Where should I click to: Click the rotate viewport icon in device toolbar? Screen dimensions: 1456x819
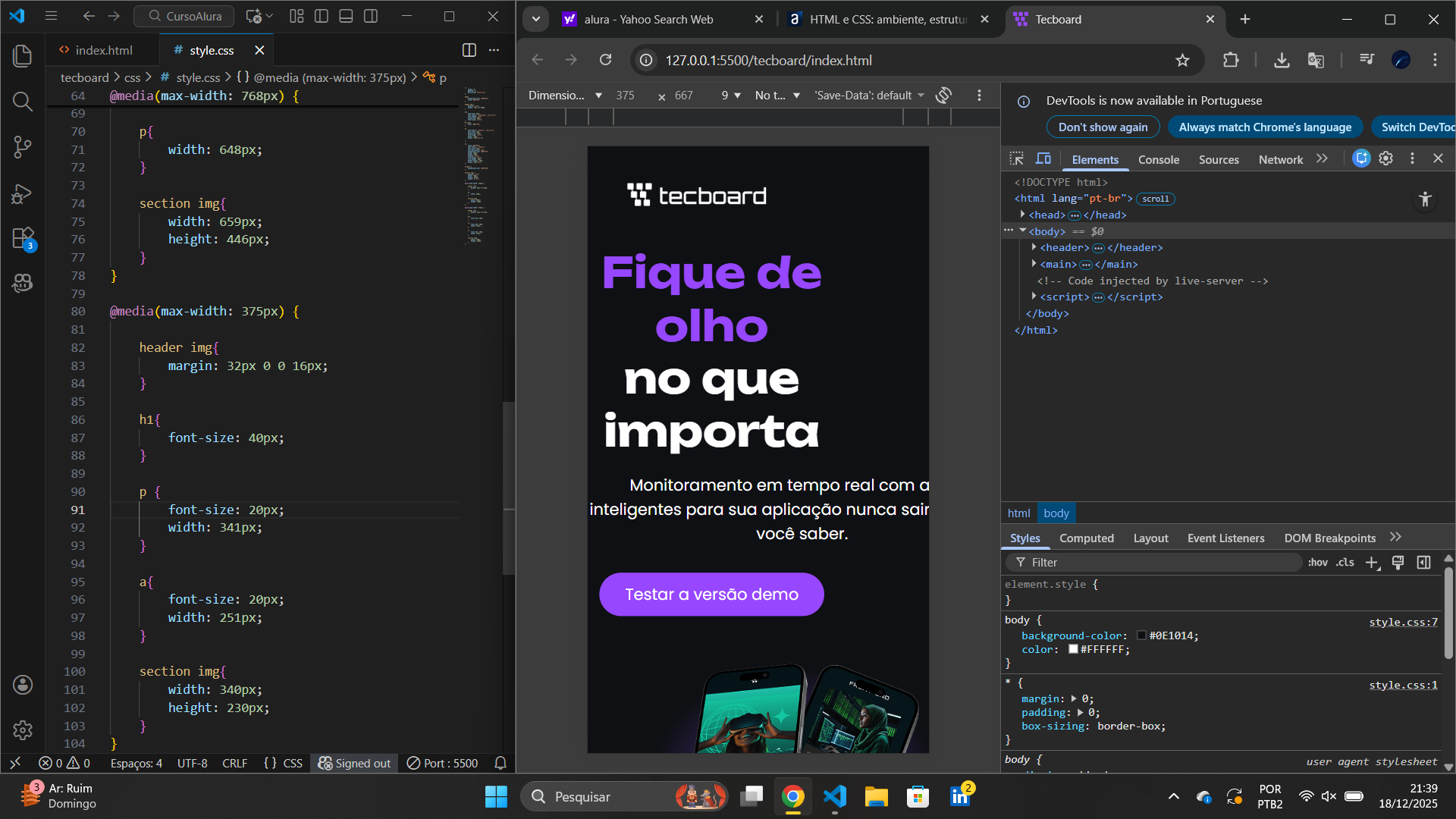pyautogui.click(x=943, y=96)
